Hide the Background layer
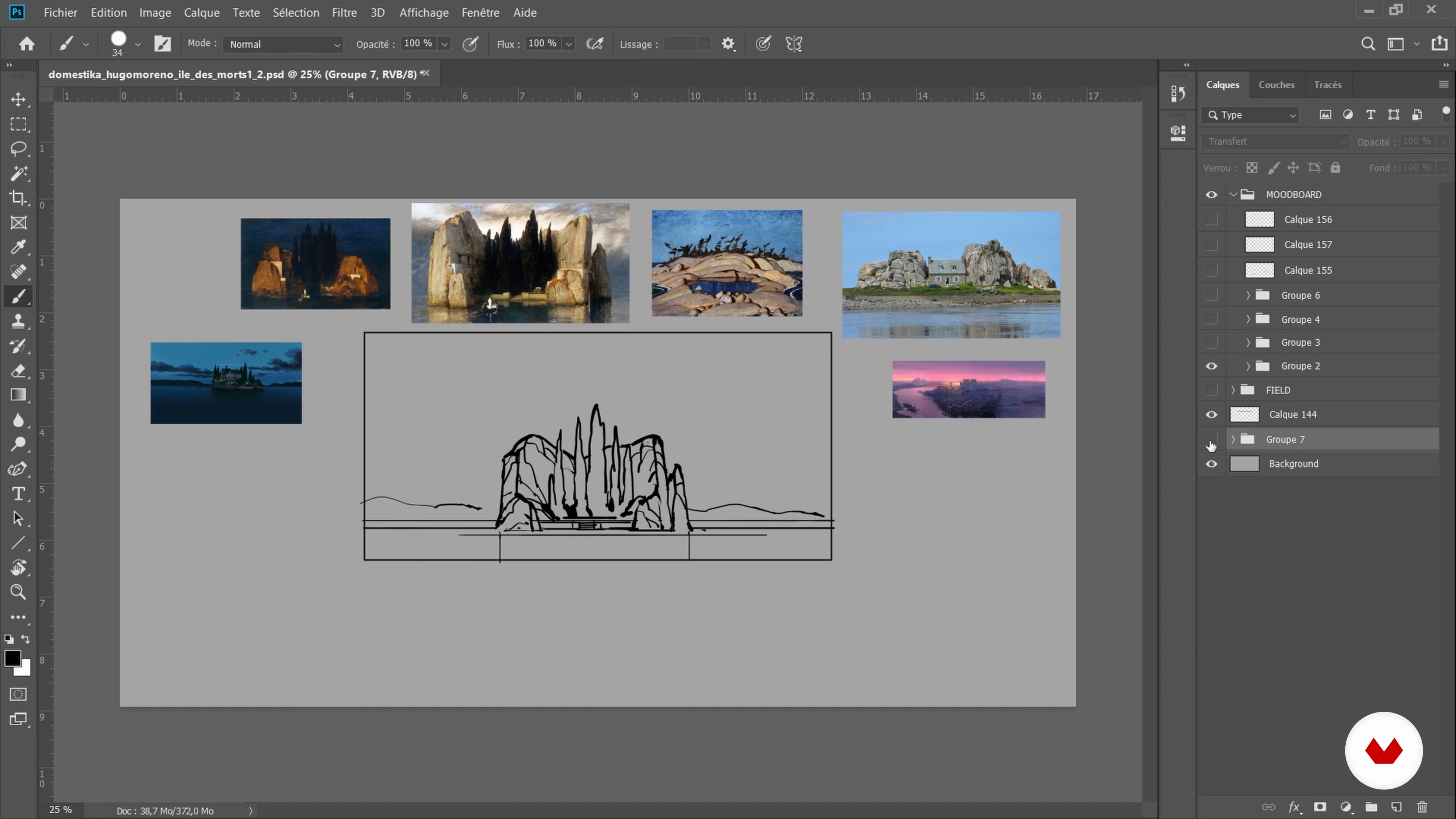The width and height of the screenshot is (1456, 819). (x=1211, y=464)
